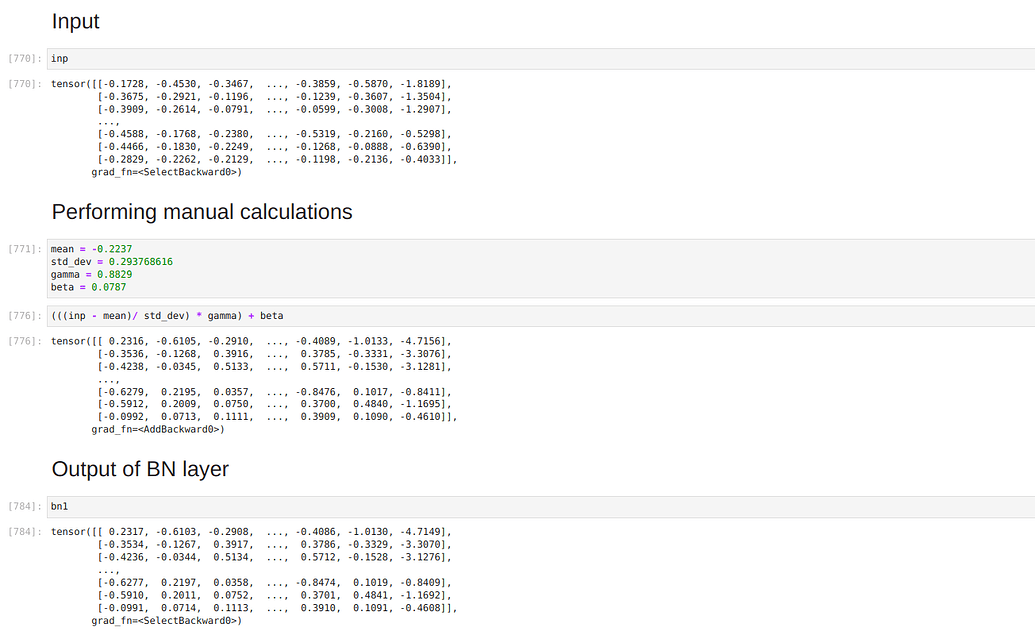Screen dimensions: 1035x634
Task: Click the execution prompt labeled [770]
Action: (x=21, y=58)
